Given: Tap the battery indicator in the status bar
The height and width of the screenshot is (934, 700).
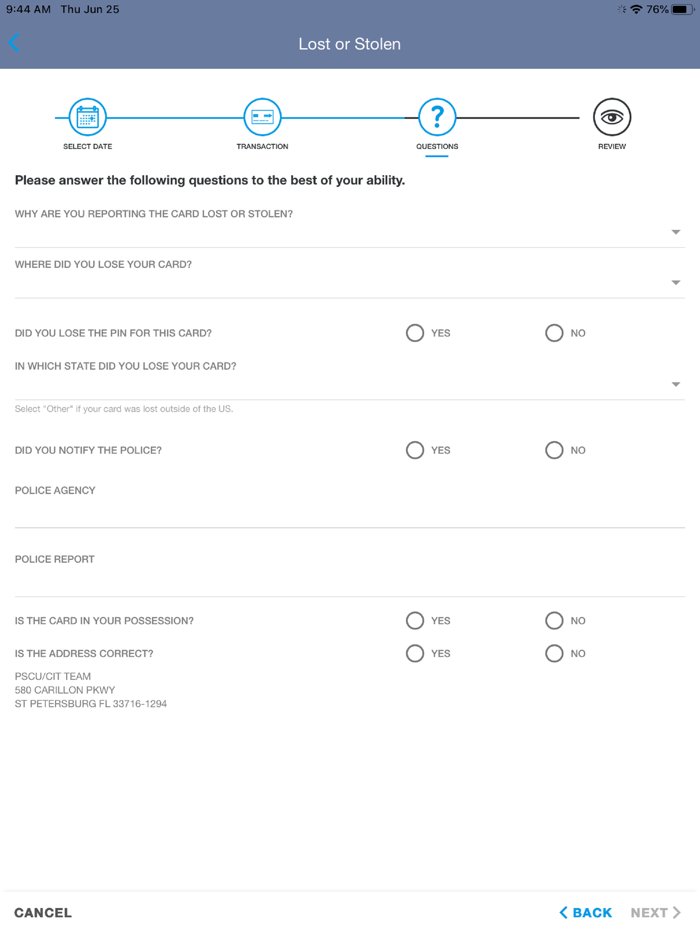Looking at the screenshot, I should 680,9.
